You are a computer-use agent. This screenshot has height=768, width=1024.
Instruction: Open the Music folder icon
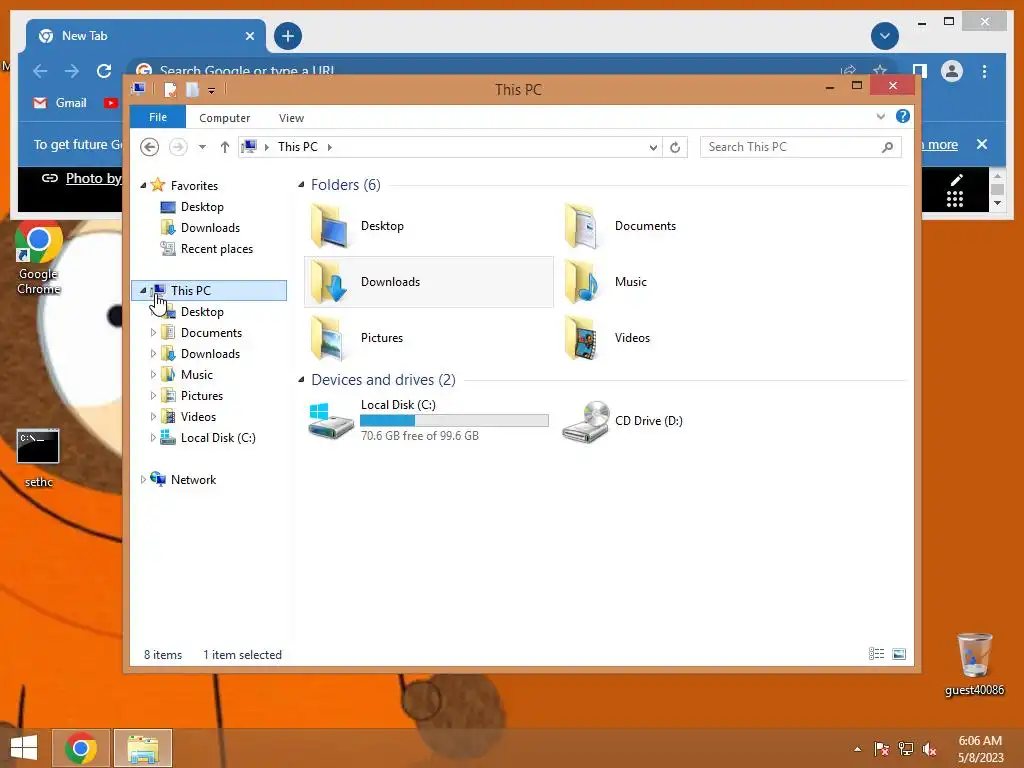[581, 282]
